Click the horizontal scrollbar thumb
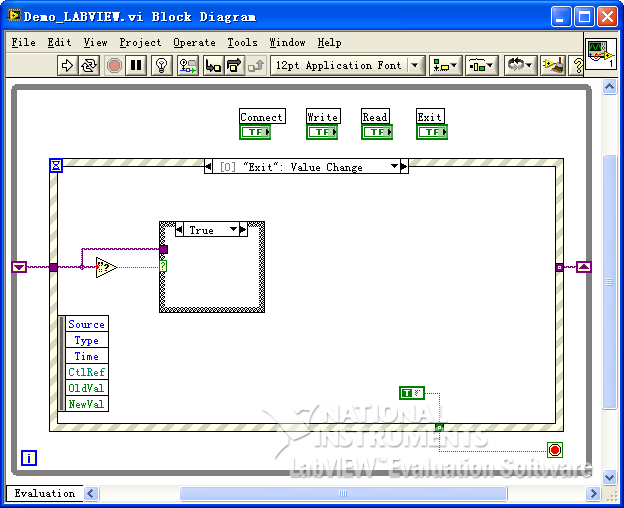Viewport: 624px width, 508px height. (x=343, y=494)
